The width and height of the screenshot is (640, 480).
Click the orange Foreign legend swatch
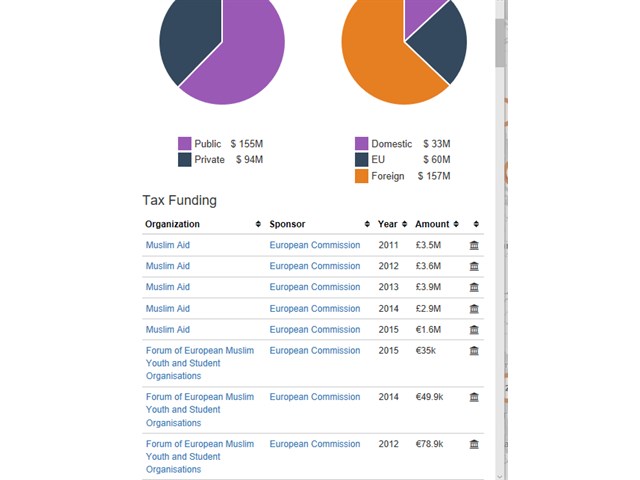[x=361, y=176]
